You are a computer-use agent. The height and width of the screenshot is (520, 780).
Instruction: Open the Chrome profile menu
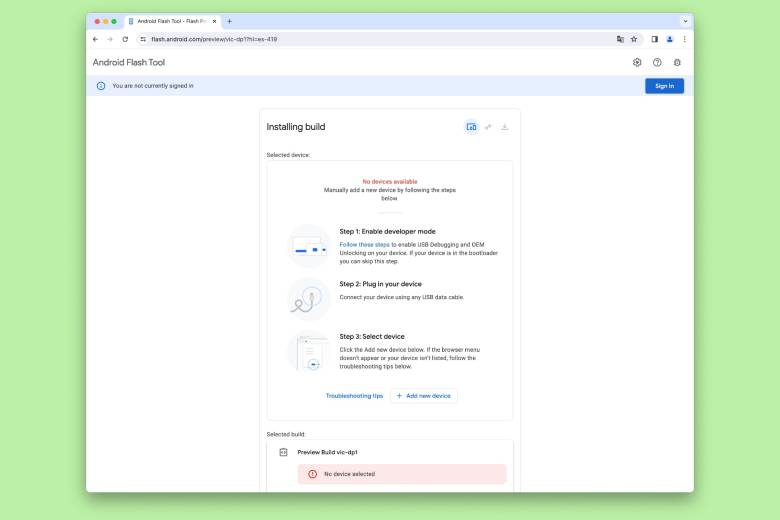pyautogui.click(x=670, y=39)
